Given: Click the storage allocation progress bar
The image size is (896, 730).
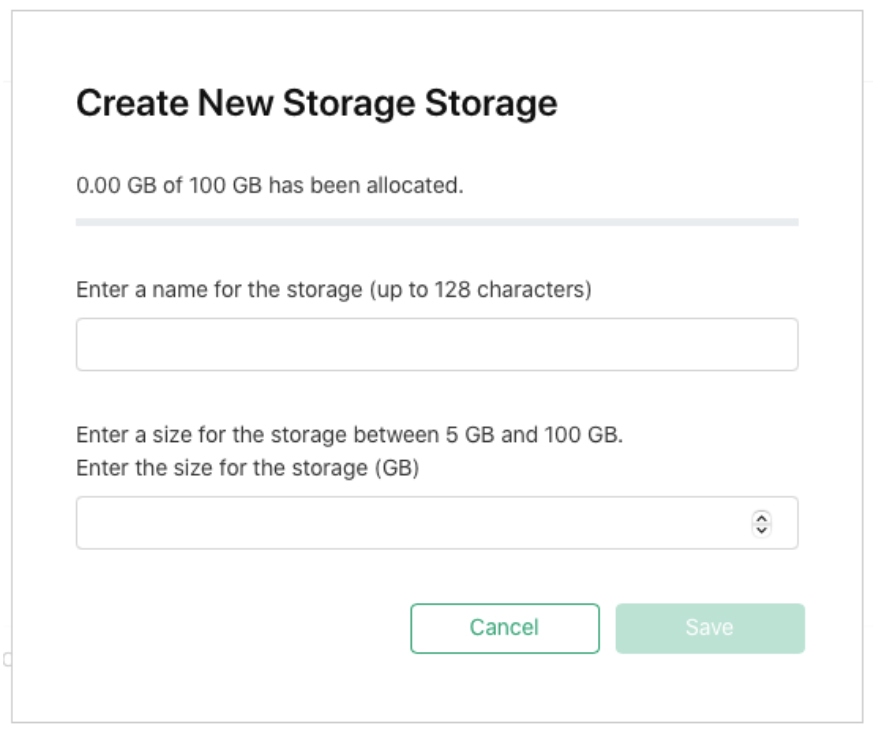Looking at the screenshot, I should [x=437, y=222].
